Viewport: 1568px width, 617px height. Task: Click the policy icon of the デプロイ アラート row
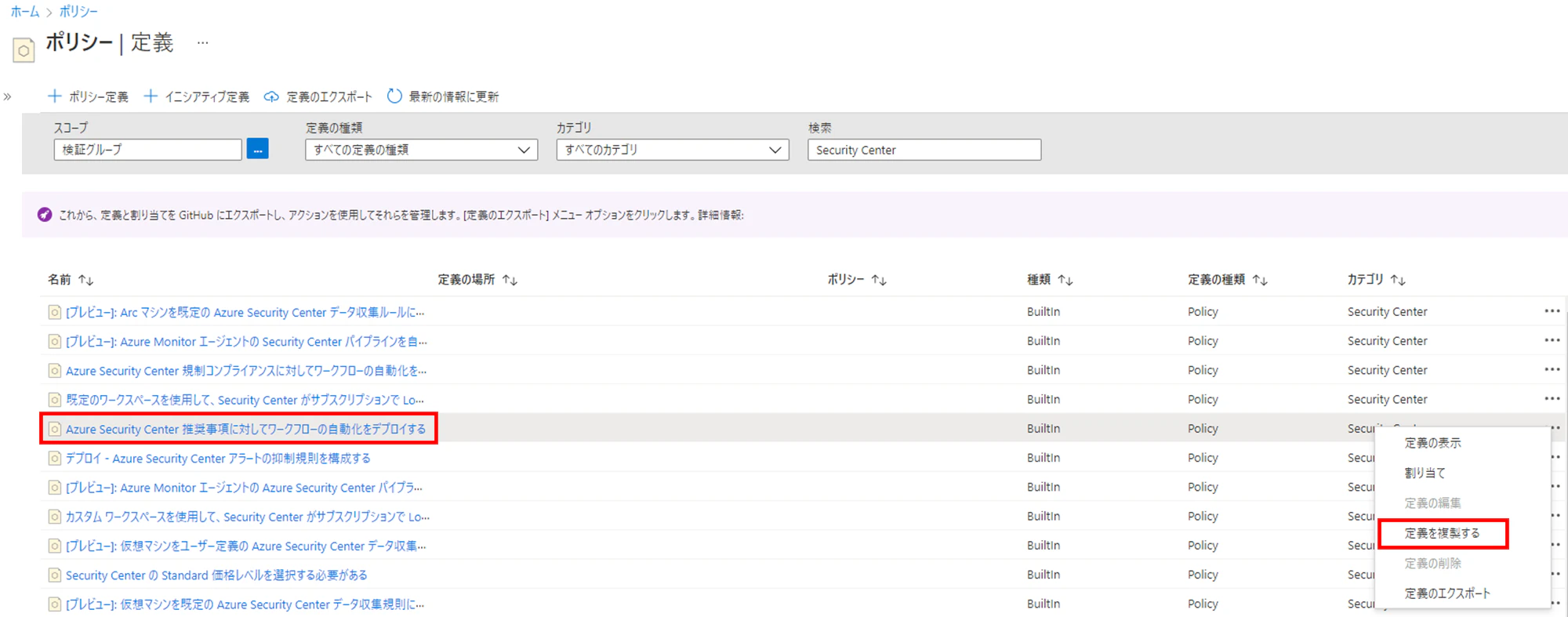(54, 459)
